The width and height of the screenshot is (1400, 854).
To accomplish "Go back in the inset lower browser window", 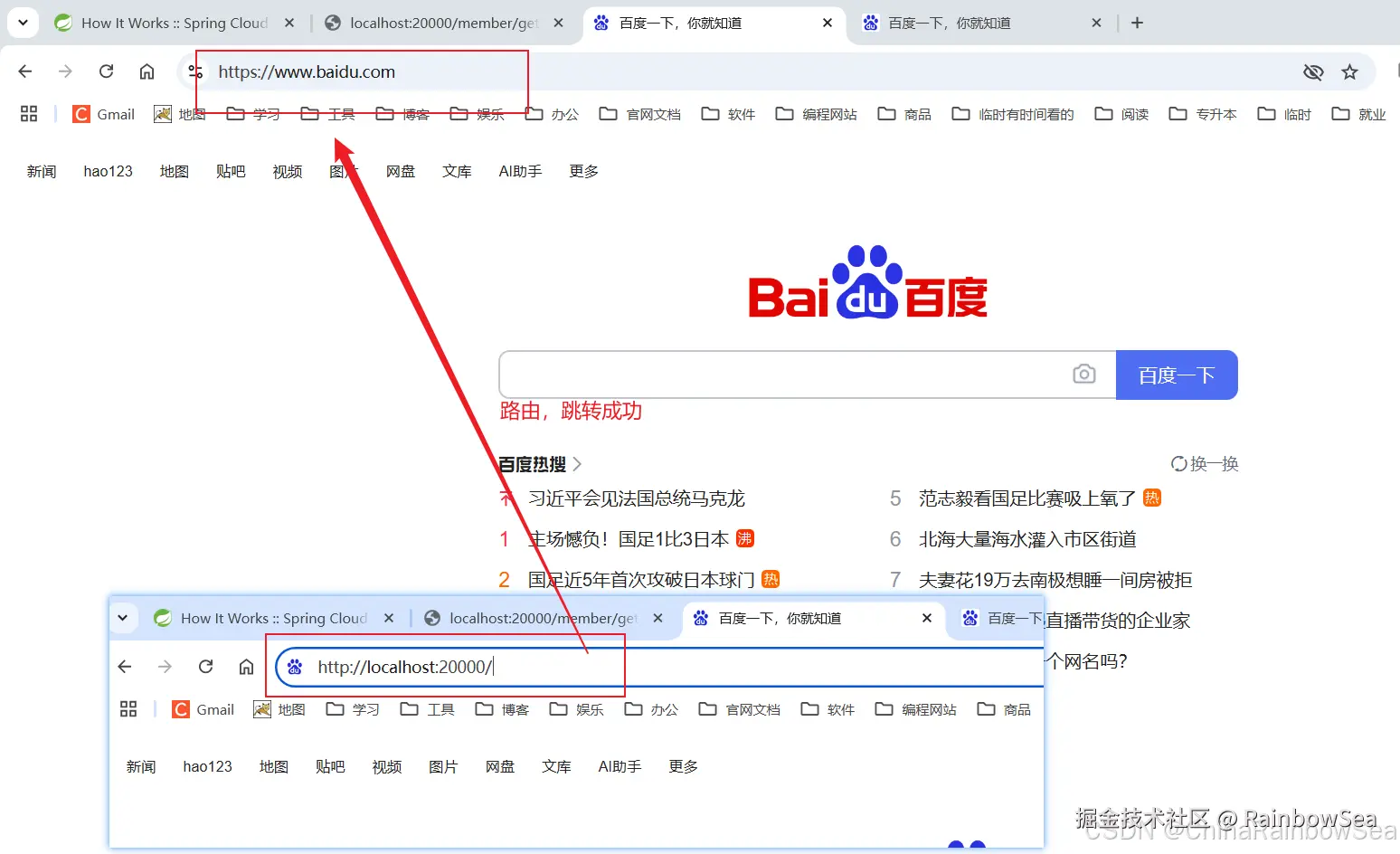I will tap(125, 667).
